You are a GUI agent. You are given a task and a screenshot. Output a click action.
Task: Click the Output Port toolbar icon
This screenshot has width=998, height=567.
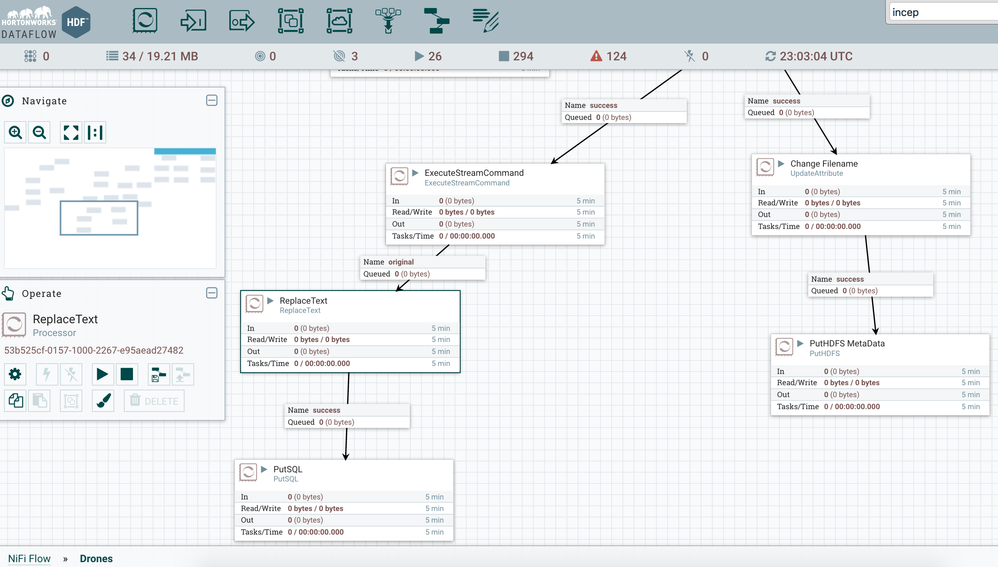[x=241, y=19]
